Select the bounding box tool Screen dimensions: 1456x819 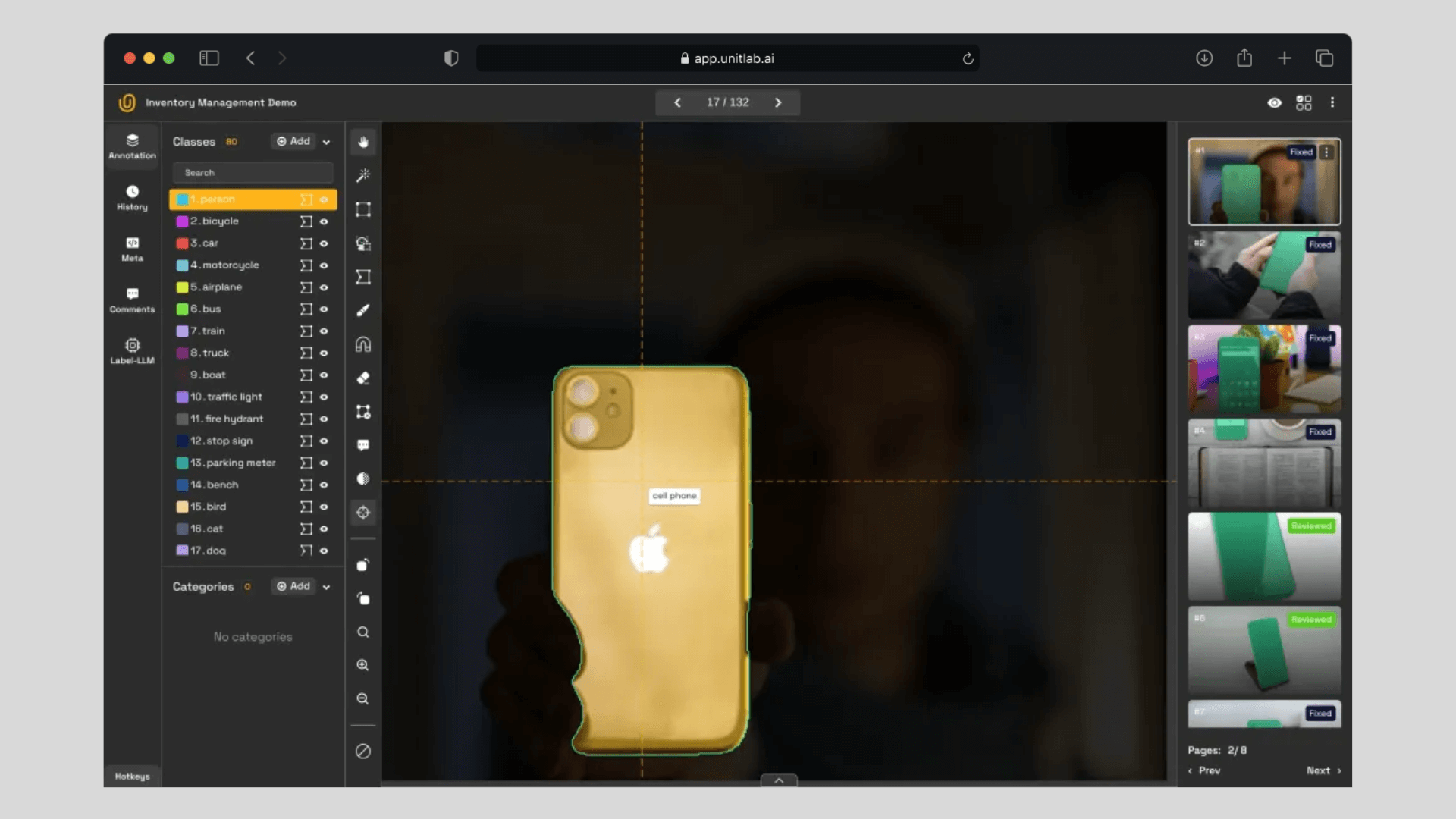tap(363, 209)
